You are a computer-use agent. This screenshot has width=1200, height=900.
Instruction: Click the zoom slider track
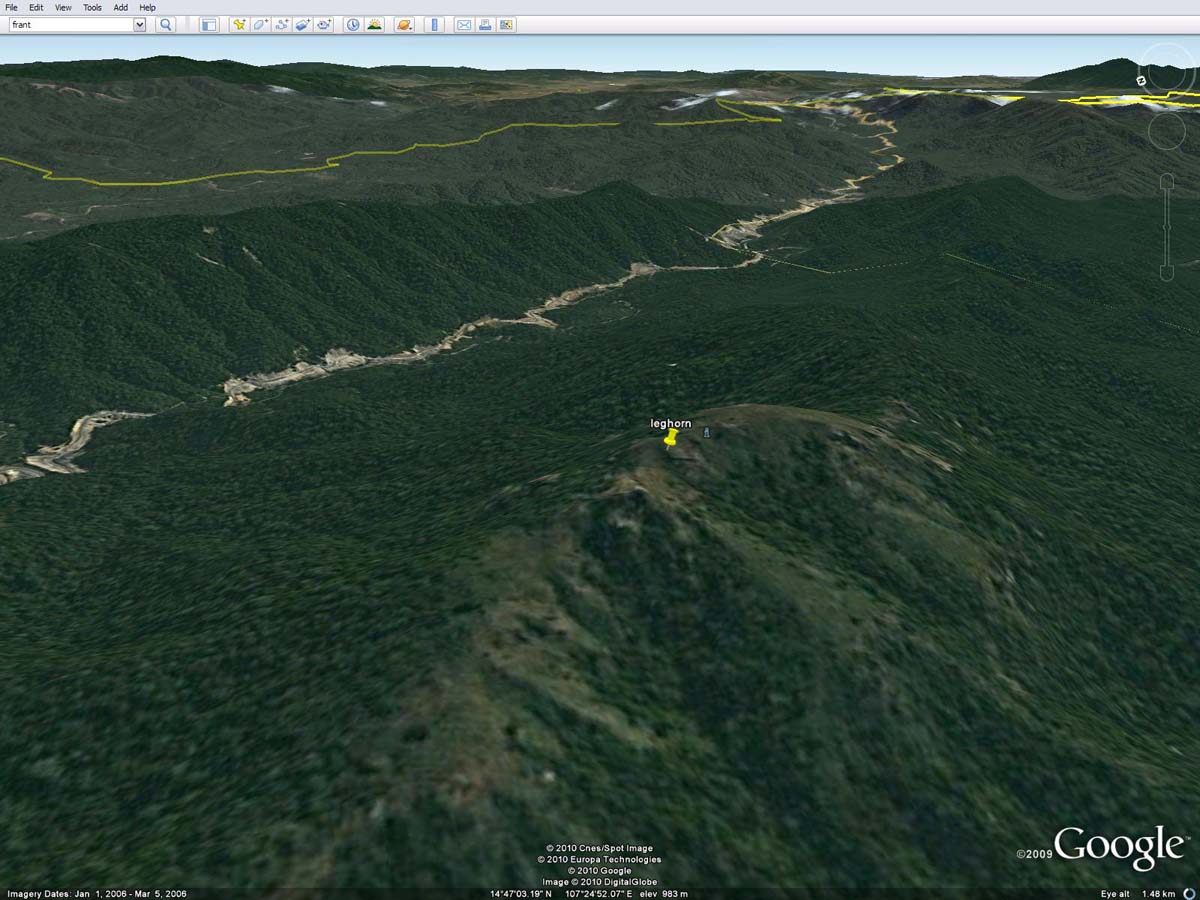(1167, 228)
